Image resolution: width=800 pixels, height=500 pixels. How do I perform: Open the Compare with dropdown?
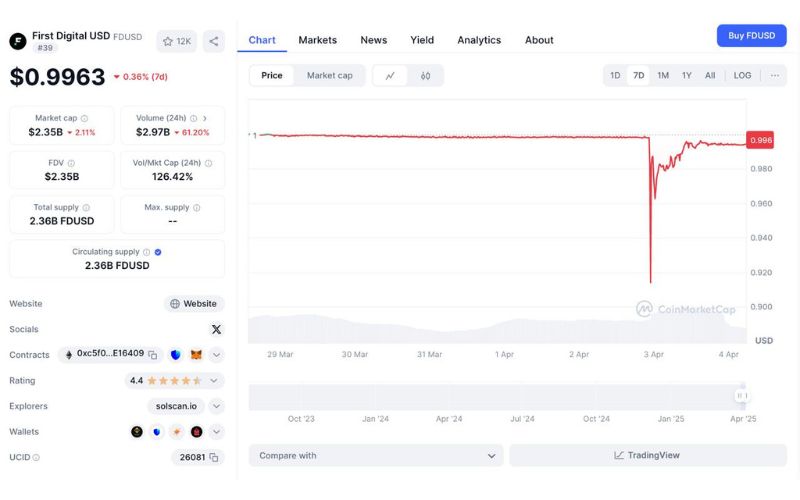coord(375,455)
